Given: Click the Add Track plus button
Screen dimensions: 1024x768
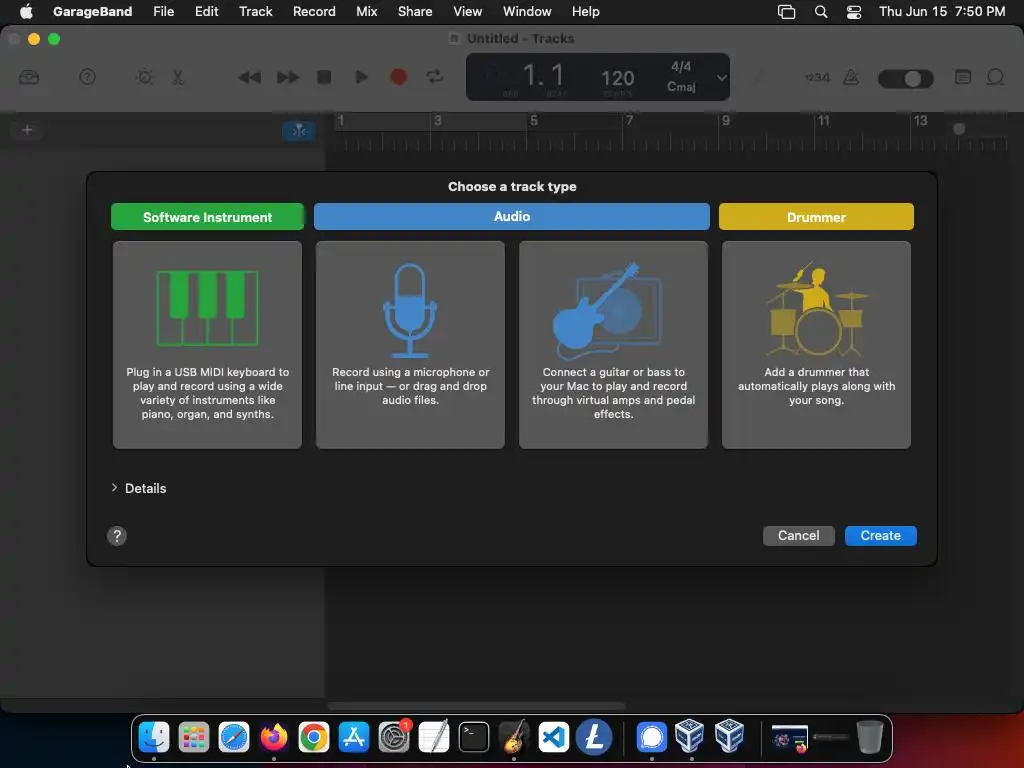Looking at the screenshot, I should (27, 130).
